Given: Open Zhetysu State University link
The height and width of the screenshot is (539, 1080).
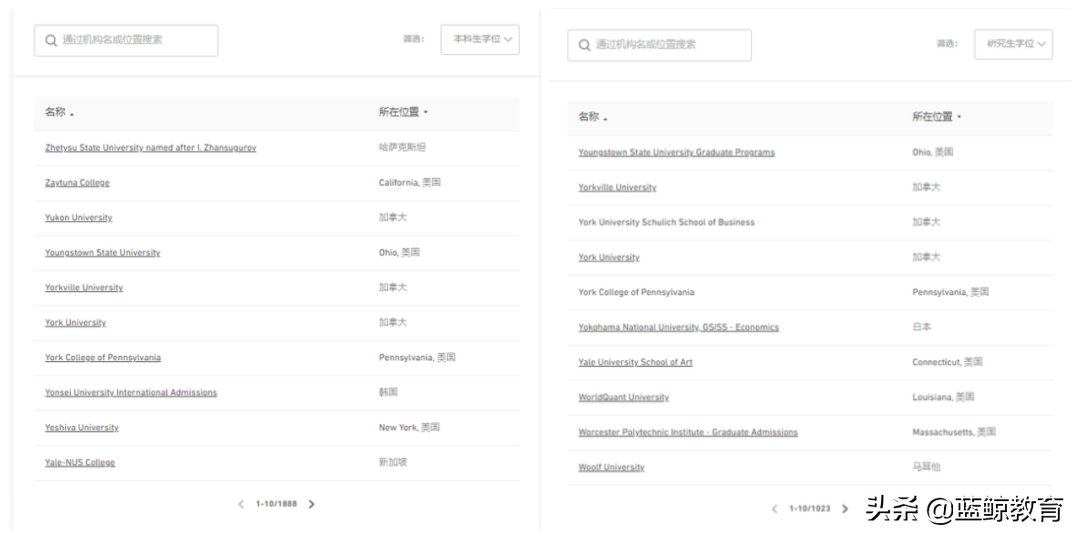Looking at the screenshot, I should 150,148.
